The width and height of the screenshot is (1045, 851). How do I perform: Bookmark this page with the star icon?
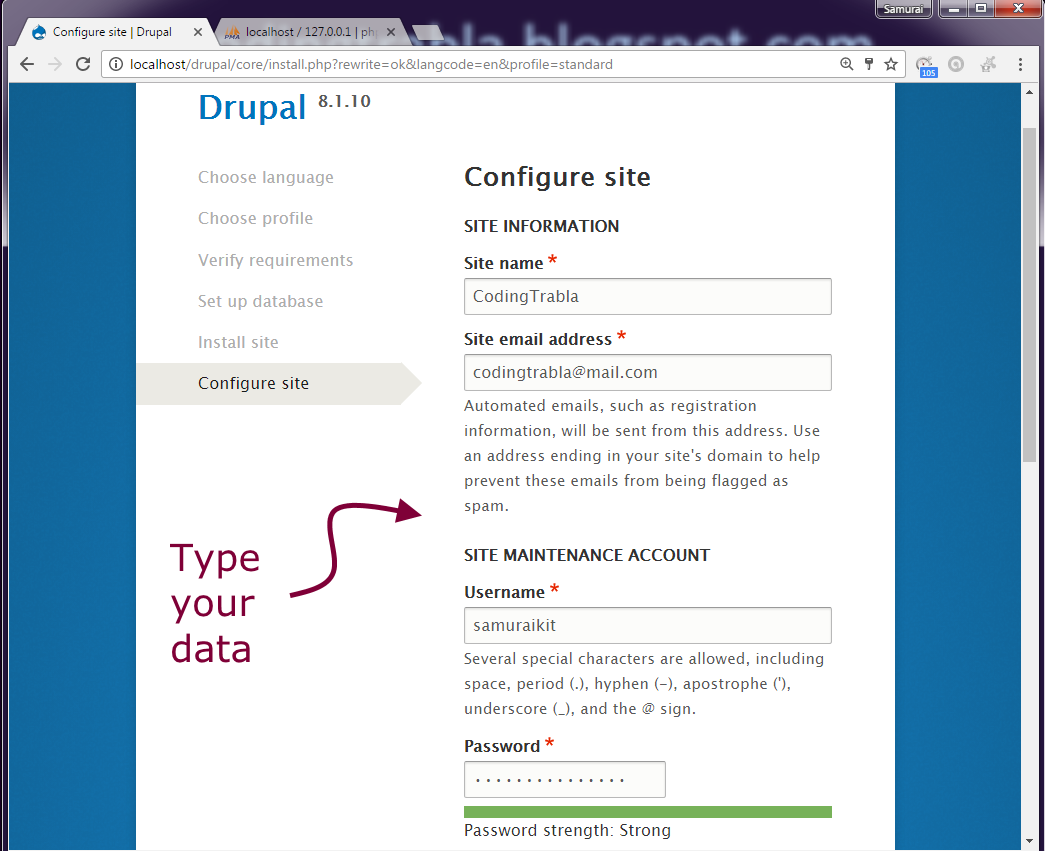[890, 64]
